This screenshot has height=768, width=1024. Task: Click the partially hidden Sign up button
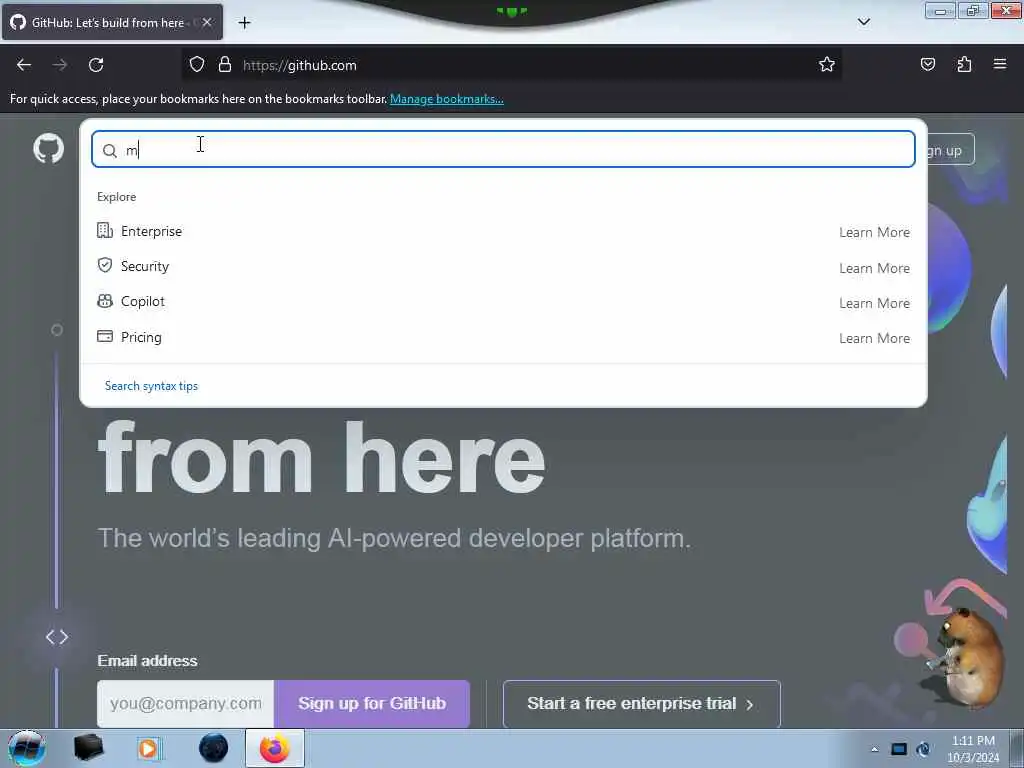pyautogui.click(x=951, y=150)
